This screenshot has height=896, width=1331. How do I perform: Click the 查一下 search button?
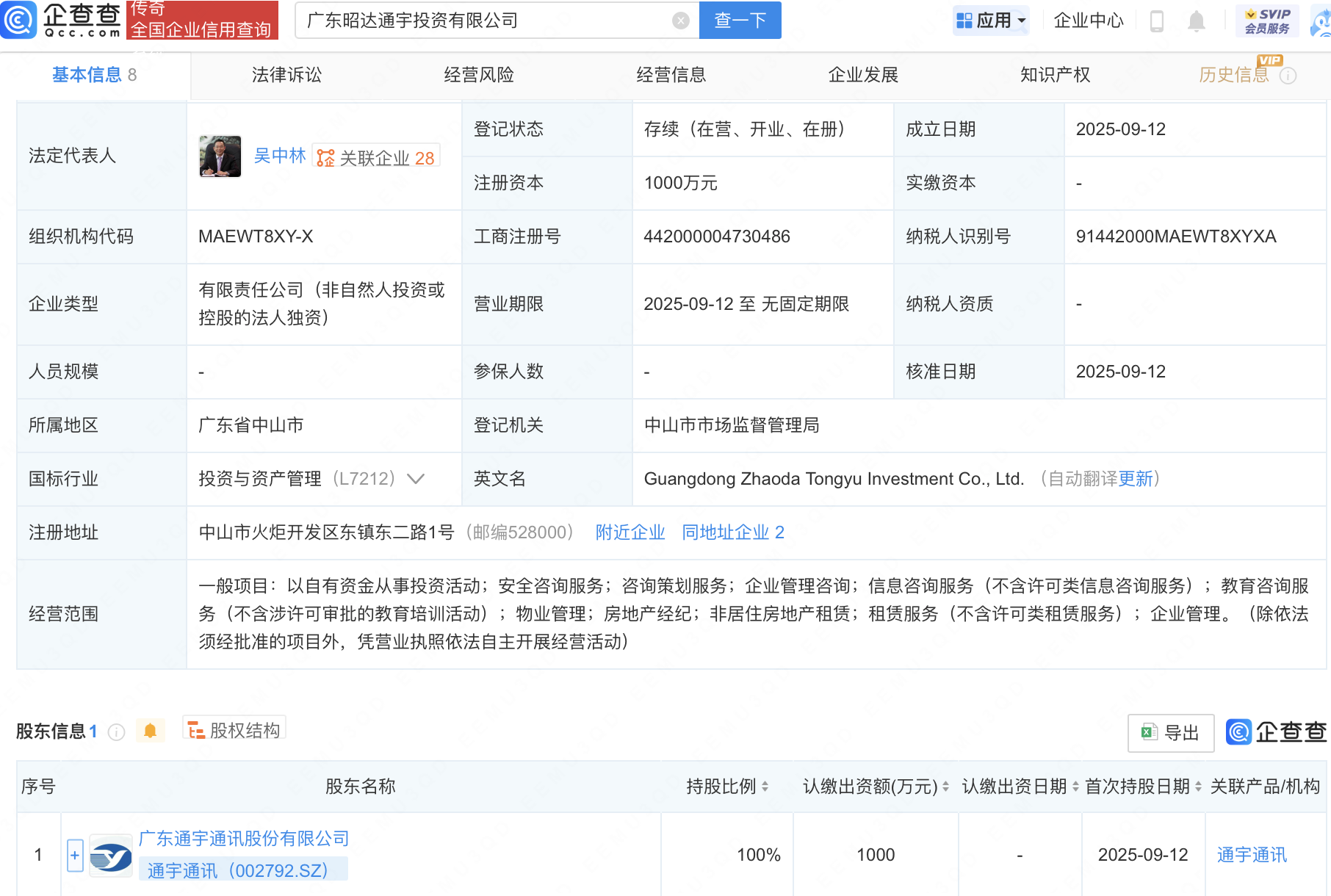(740, 21)
